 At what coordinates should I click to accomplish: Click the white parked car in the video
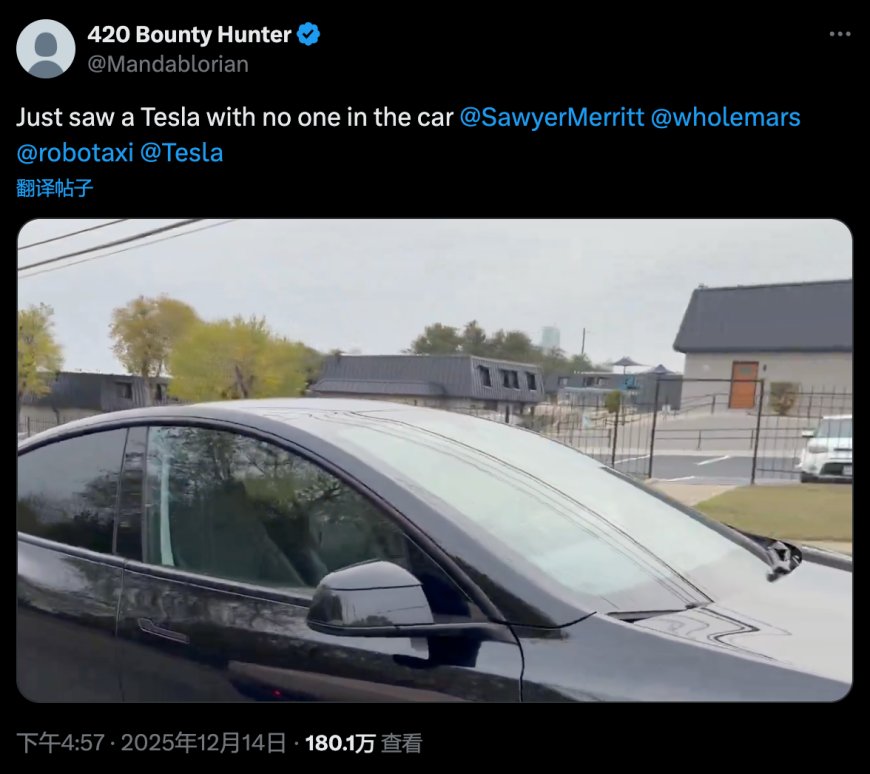click(x=826, y=449)
